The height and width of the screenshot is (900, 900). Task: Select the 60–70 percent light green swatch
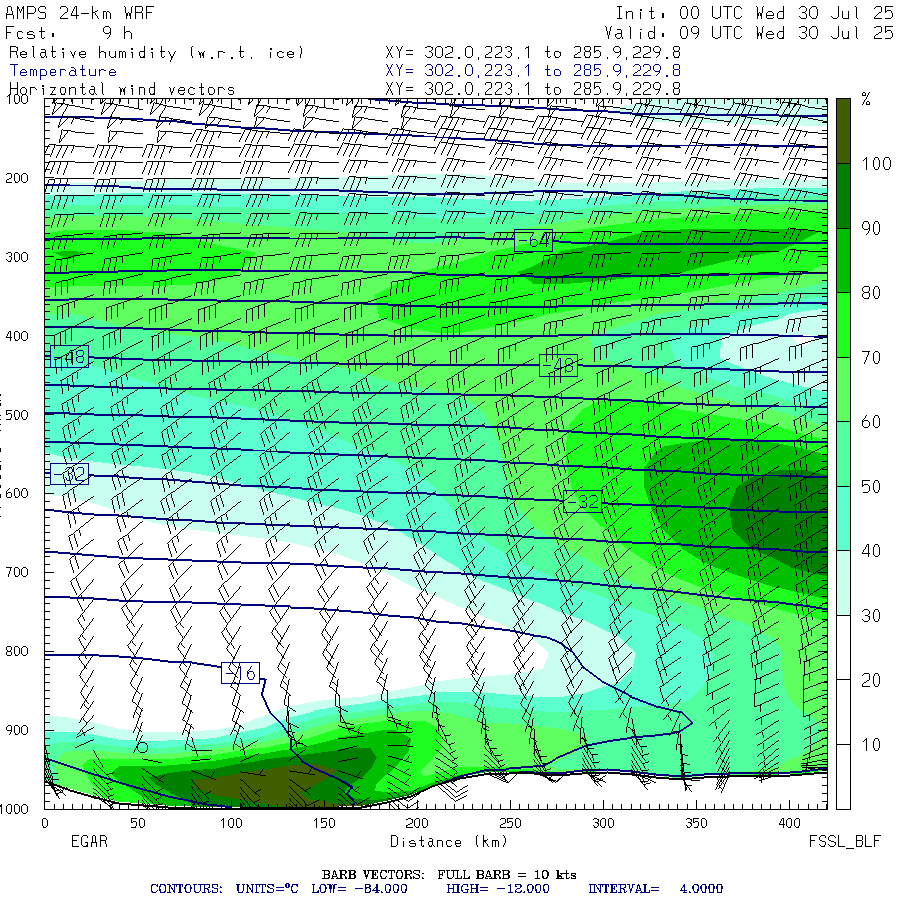pos(843,389)
